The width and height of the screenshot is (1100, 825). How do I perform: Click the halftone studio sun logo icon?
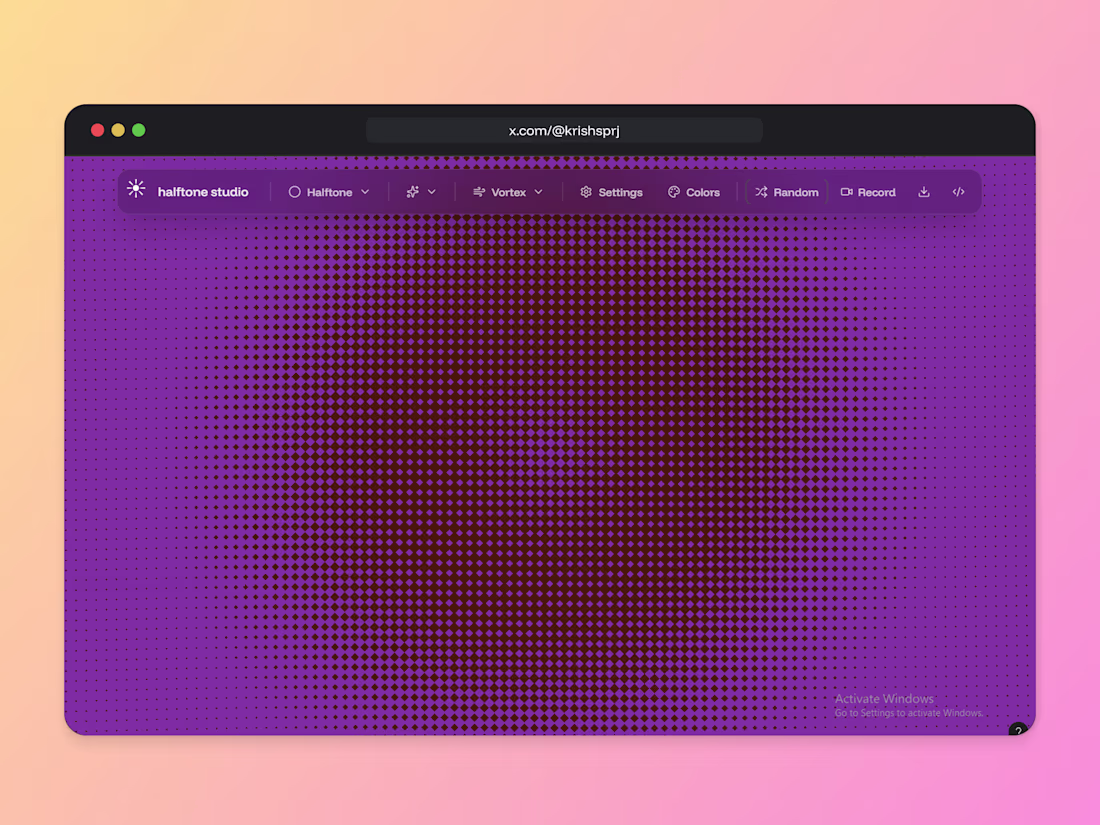click(x=134, y=191)
